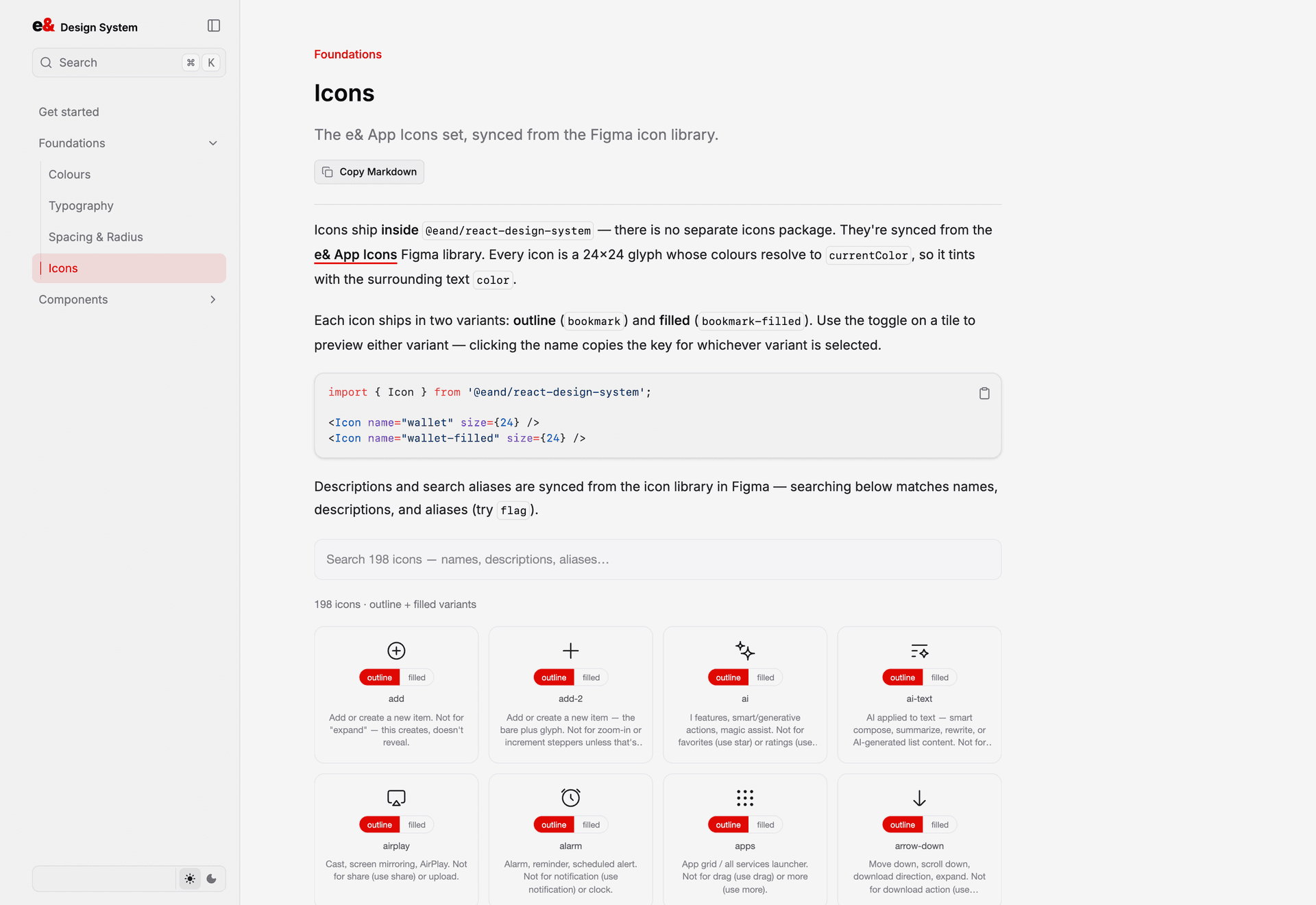Show filled variant for arrow-down icon
This screenshot has width=1316, height=905.
click(x=940, y=825)
